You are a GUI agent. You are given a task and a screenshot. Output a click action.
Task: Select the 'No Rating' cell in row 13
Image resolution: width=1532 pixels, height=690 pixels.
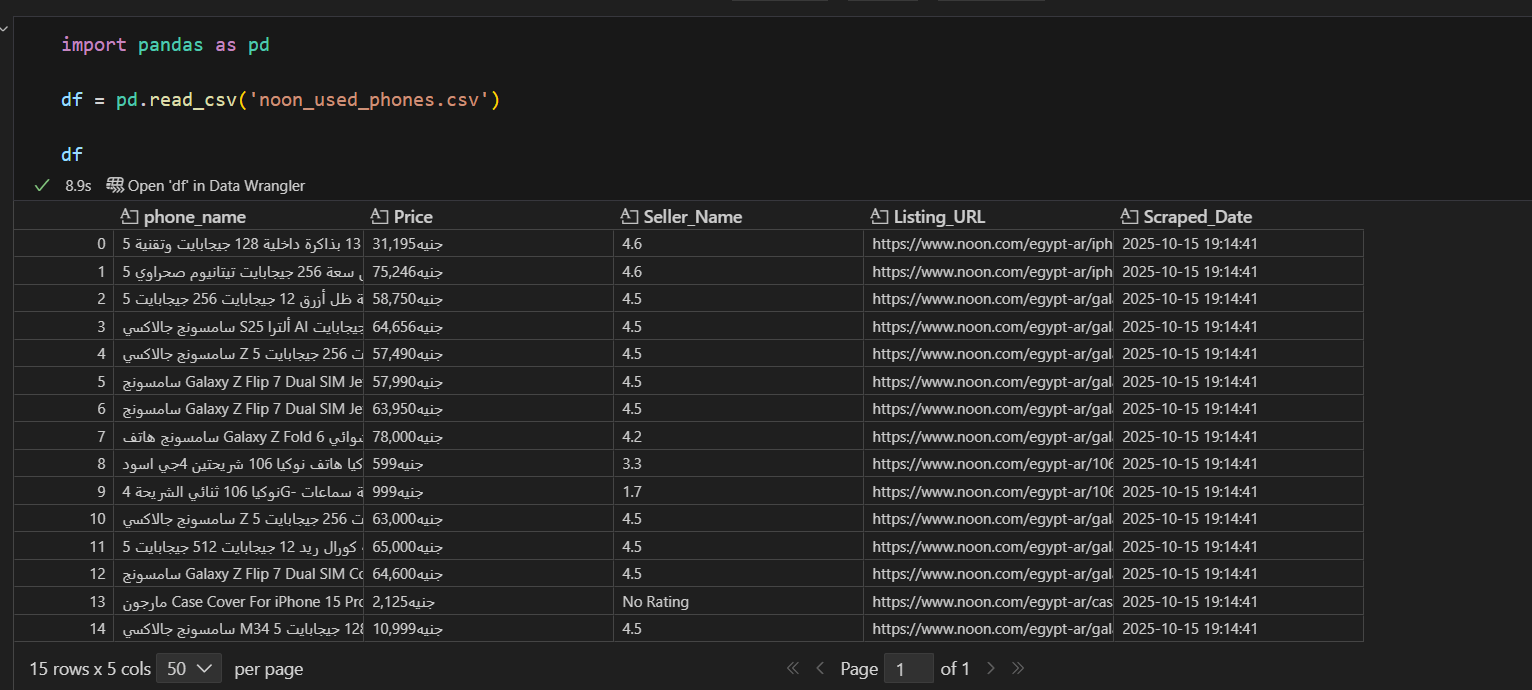tap(655, 602)
